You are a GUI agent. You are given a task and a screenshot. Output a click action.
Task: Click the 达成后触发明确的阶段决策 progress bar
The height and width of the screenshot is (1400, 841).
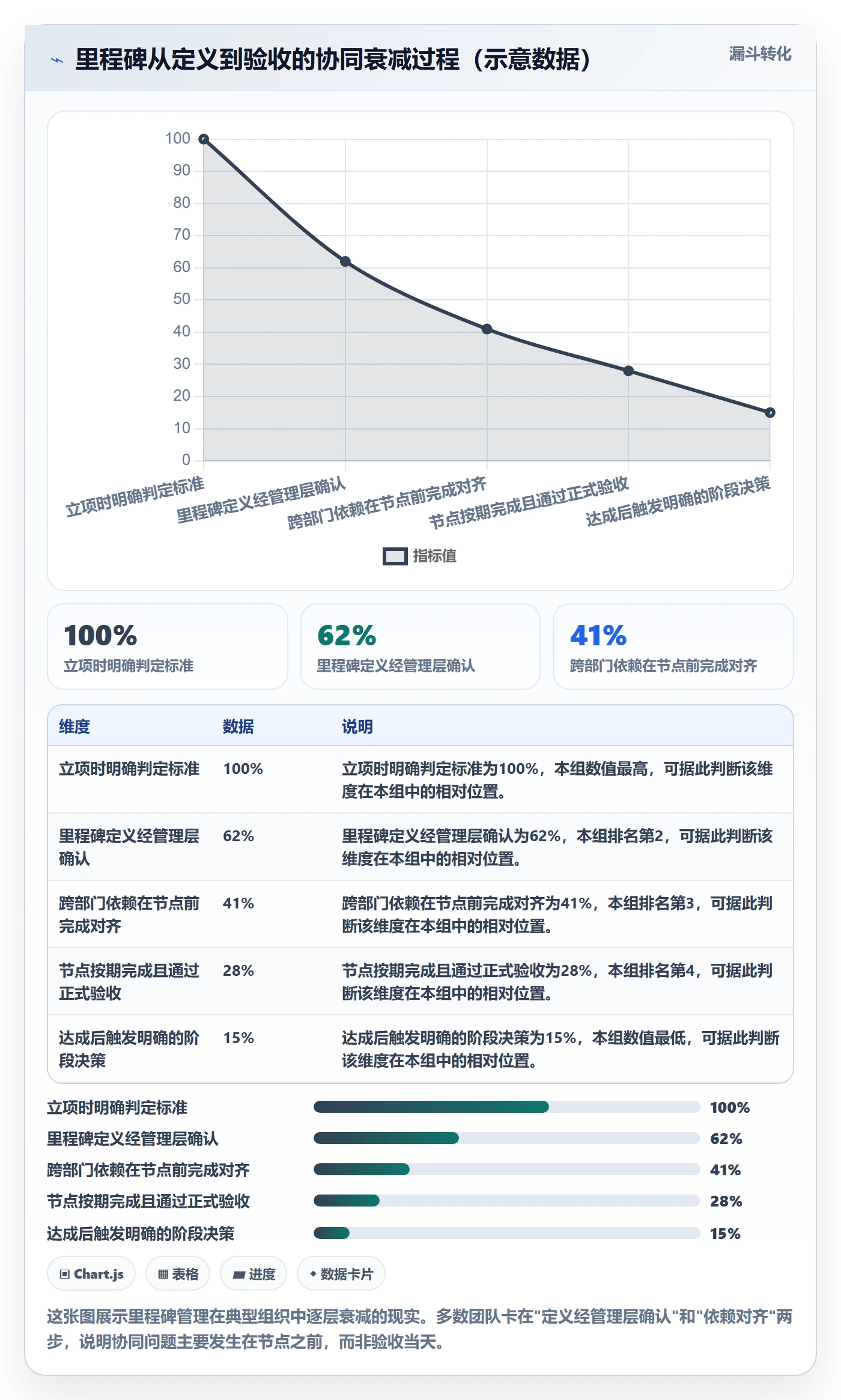(507, 1233)
